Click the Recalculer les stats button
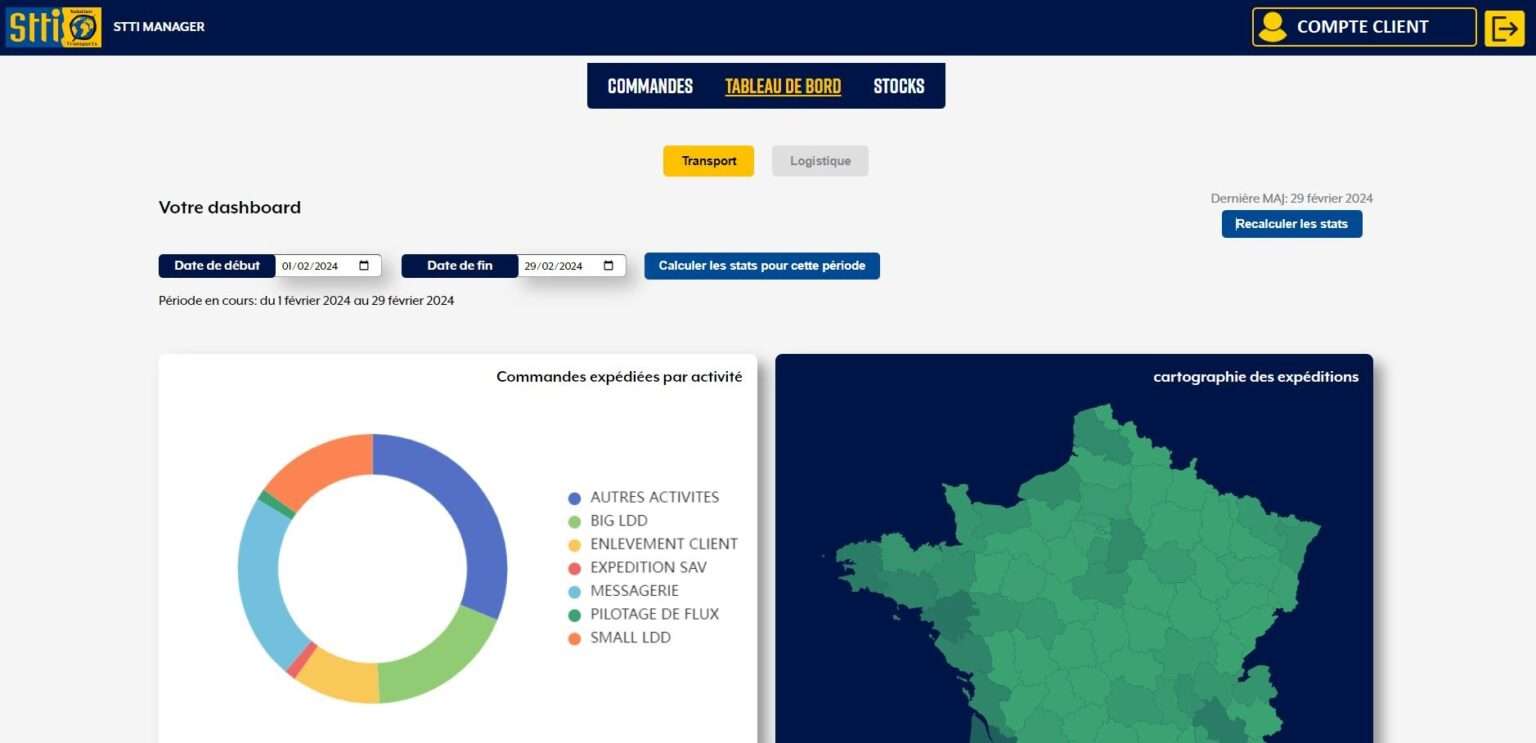This screenshot has height=743, width=1536. click(x=1291, y=223)
